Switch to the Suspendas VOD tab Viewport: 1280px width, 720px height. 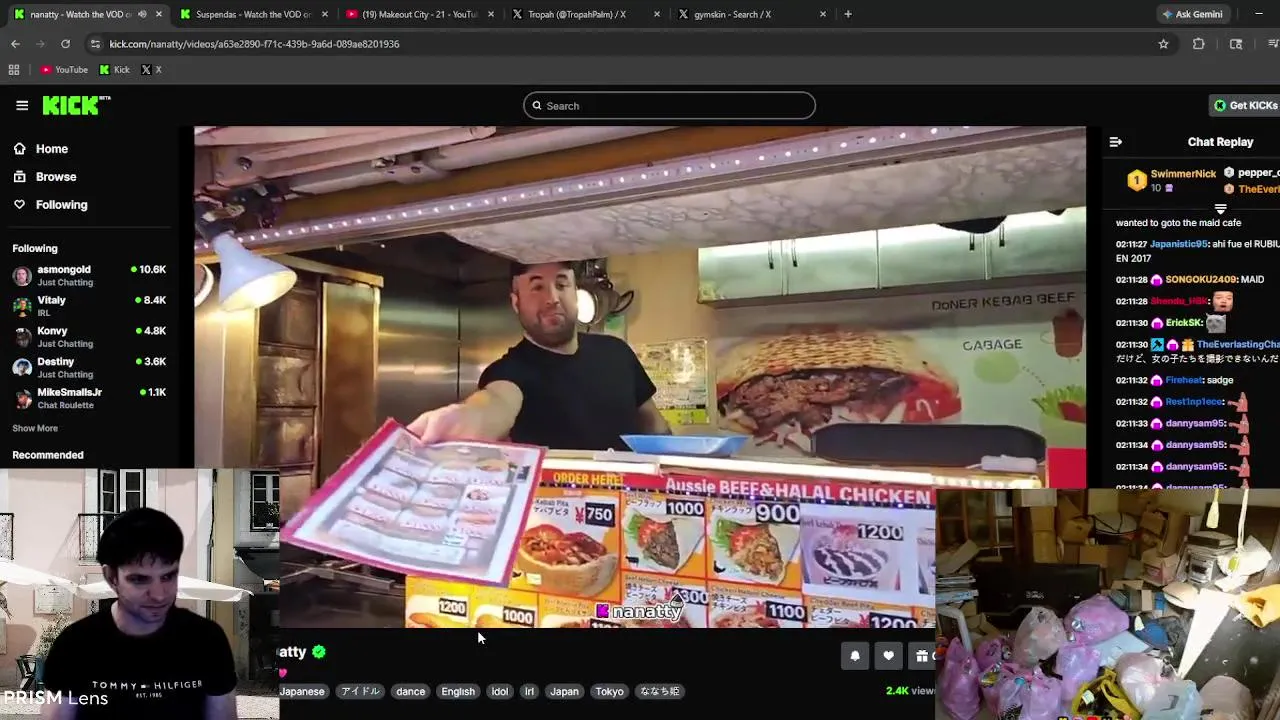point(254,14)
